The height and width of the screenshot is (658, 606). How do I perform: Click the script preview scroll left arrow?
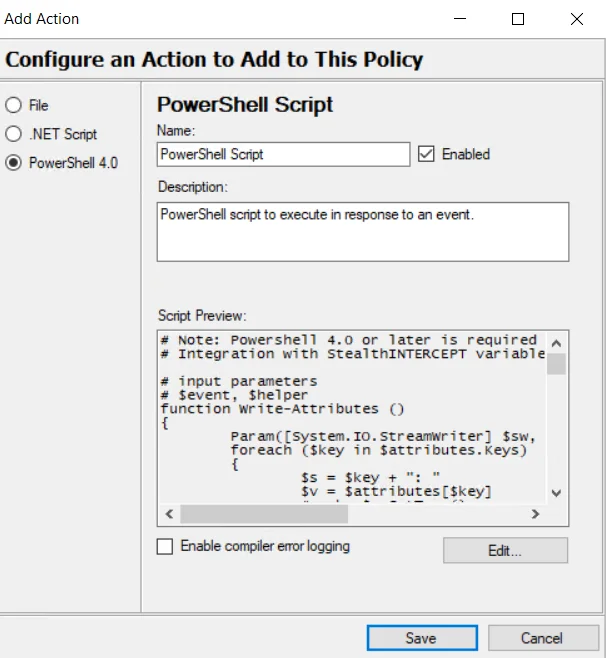pyautogui.click(x=170, y=514)
